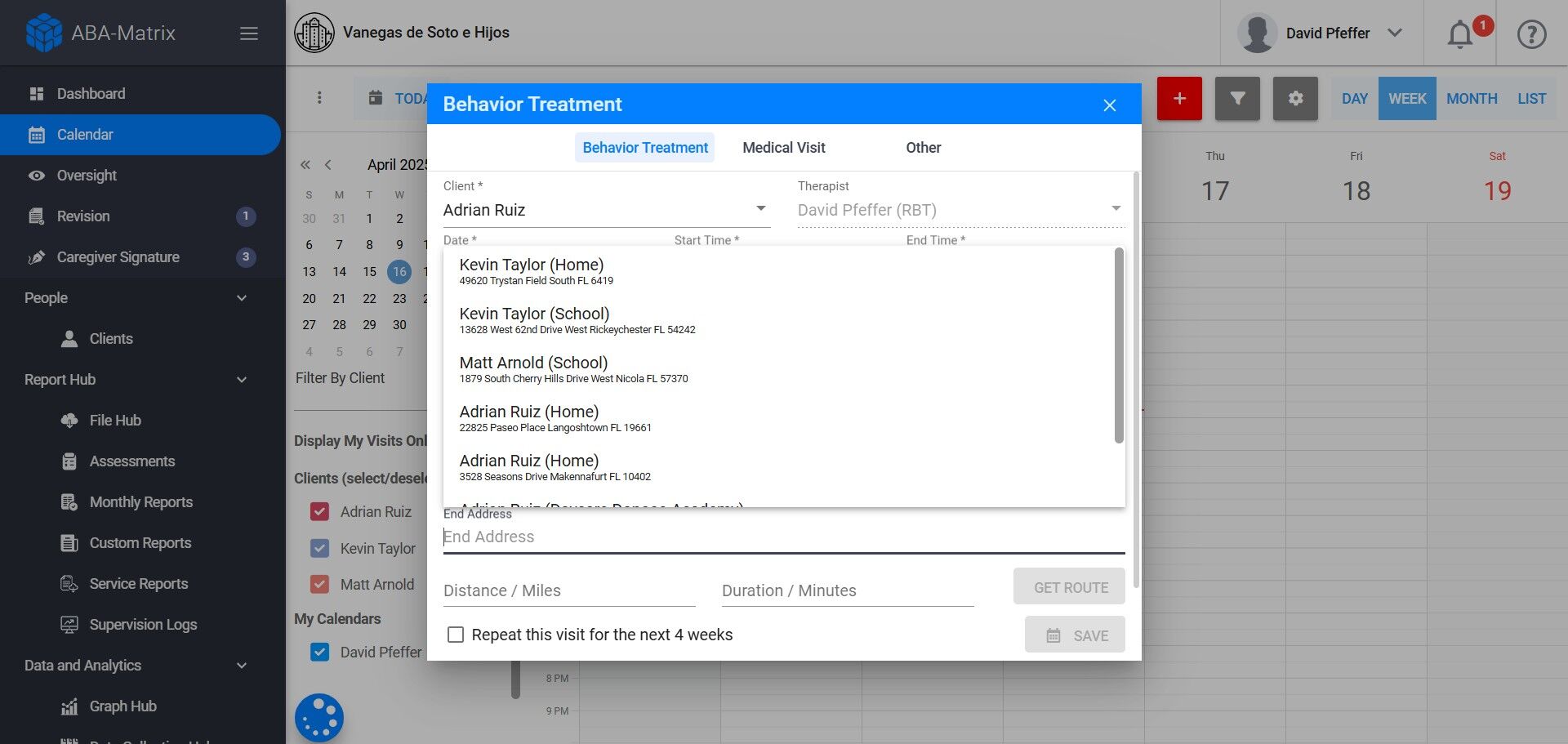This screenshot has height=744, width=1568.
Task: Click the GET ROUTE button
Action: 1069,587
